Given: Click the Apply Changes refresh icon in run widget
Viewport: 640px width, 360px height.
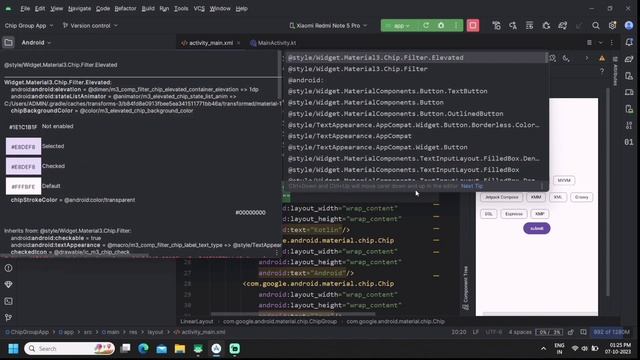Looking at the screenshot, I should [426, 25].
